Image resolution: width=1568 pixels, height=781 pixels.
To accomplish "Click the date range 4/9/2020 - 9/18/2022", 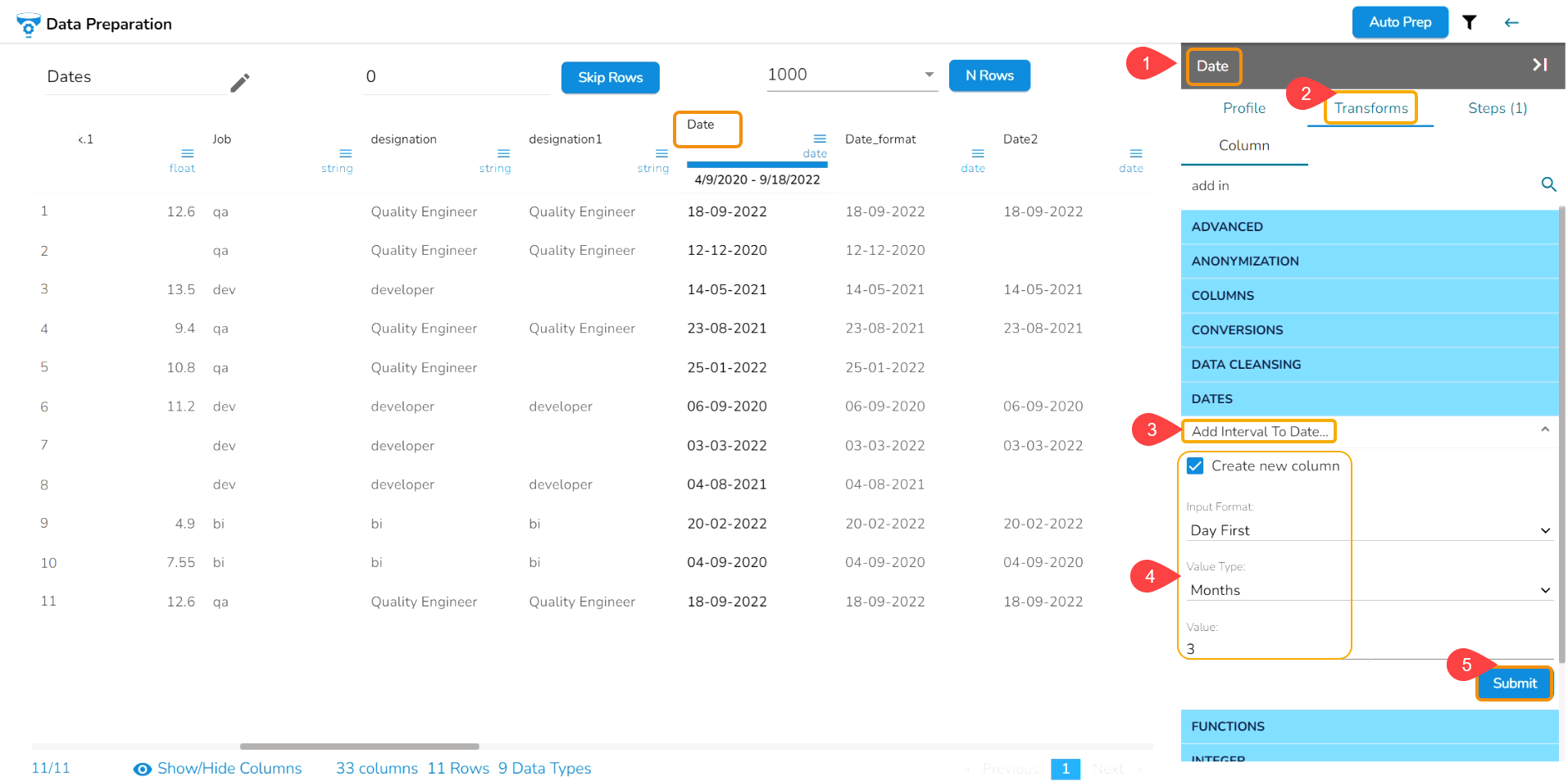I will tap(757, 179).
